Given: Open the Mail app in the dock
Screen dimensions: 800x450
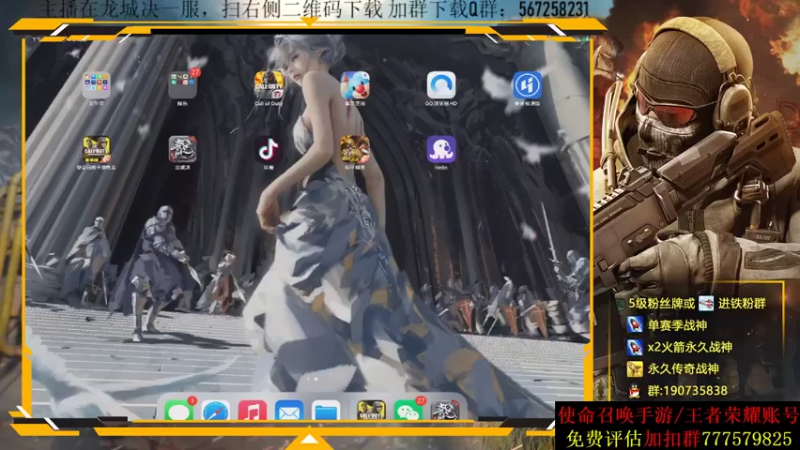Looking at the screenshot, I should (x=289, y=410).
